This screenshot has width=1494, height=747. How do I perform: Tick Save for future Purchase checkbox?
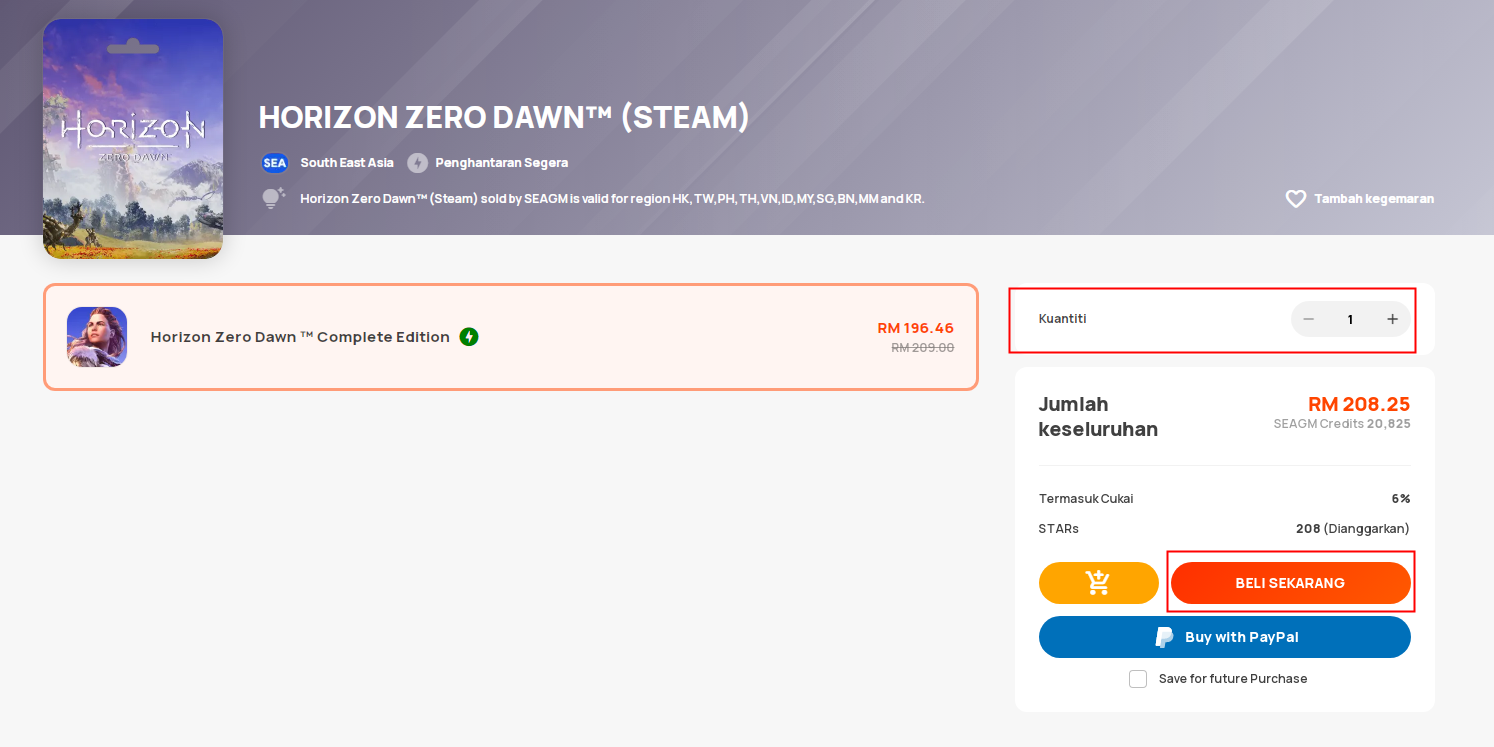1138,679
